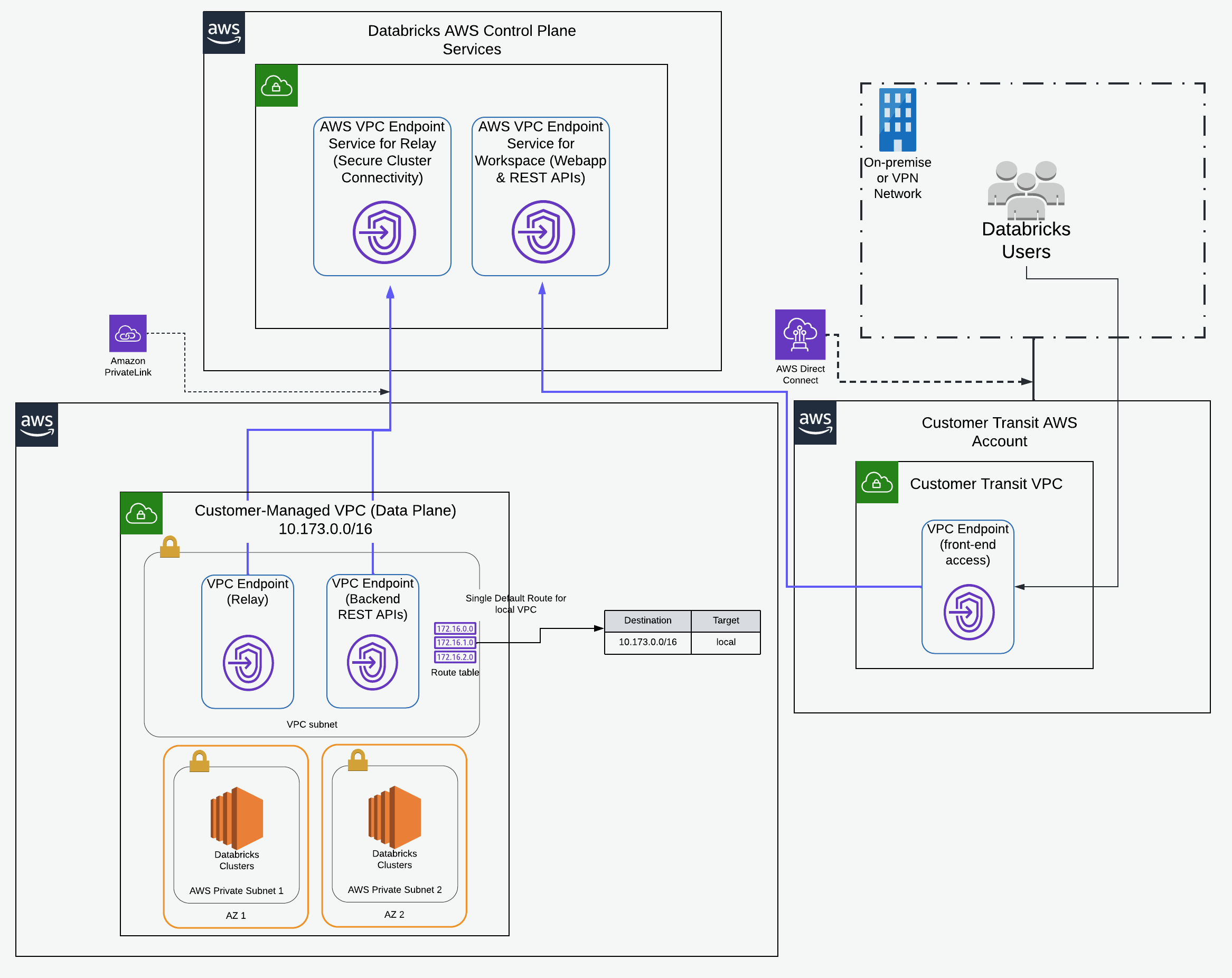The width and height of the screenshot is (1232, 978).
Task: Select the Relay endpoint service shield icon
Action: click(x=384, y=232)
